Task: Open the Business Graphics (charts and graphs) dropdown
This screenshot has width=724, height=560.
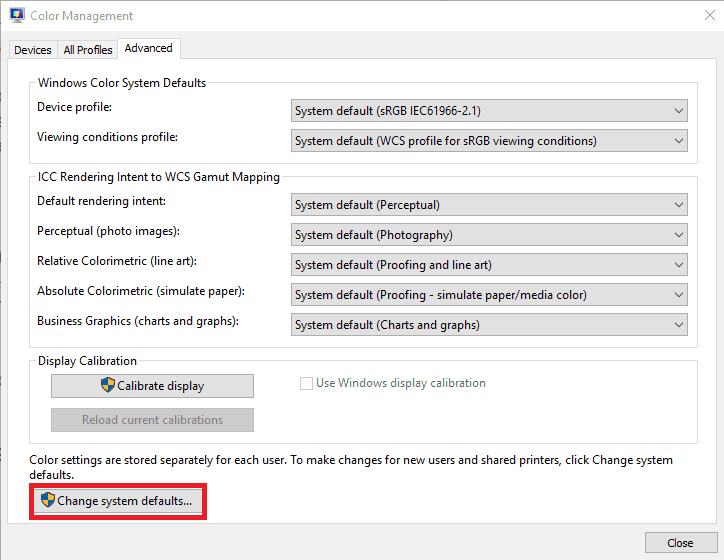Action: 489,325
